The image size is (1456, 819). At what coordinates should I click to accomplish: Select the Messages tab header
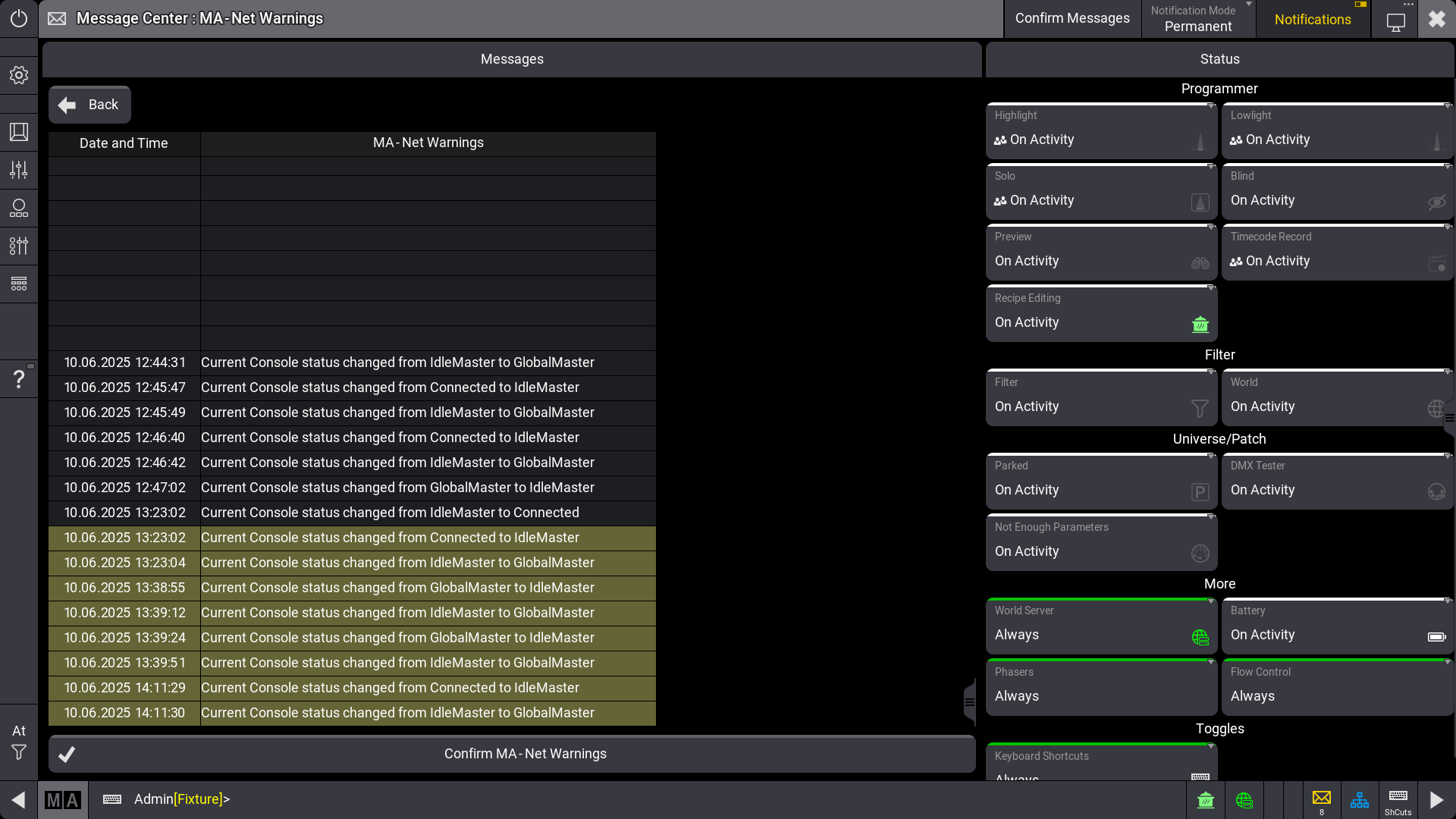512,59
